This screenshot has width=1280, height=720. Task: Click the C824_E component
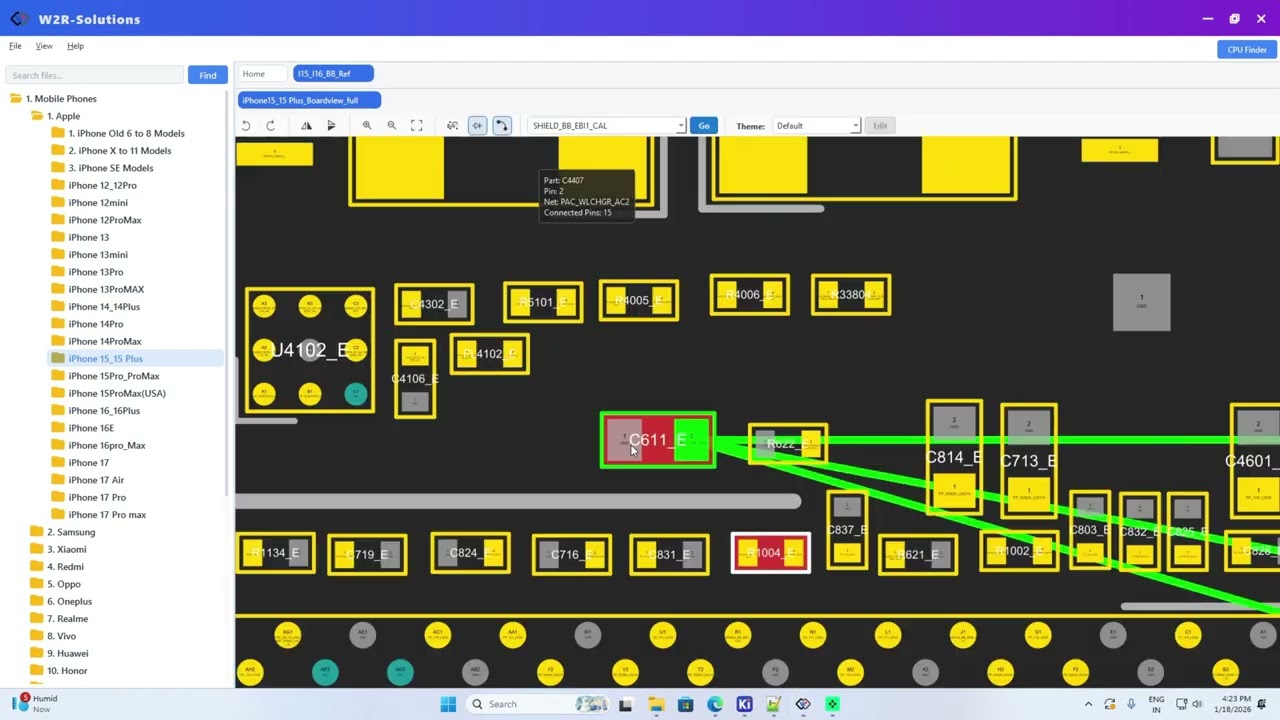click(470, 553)
